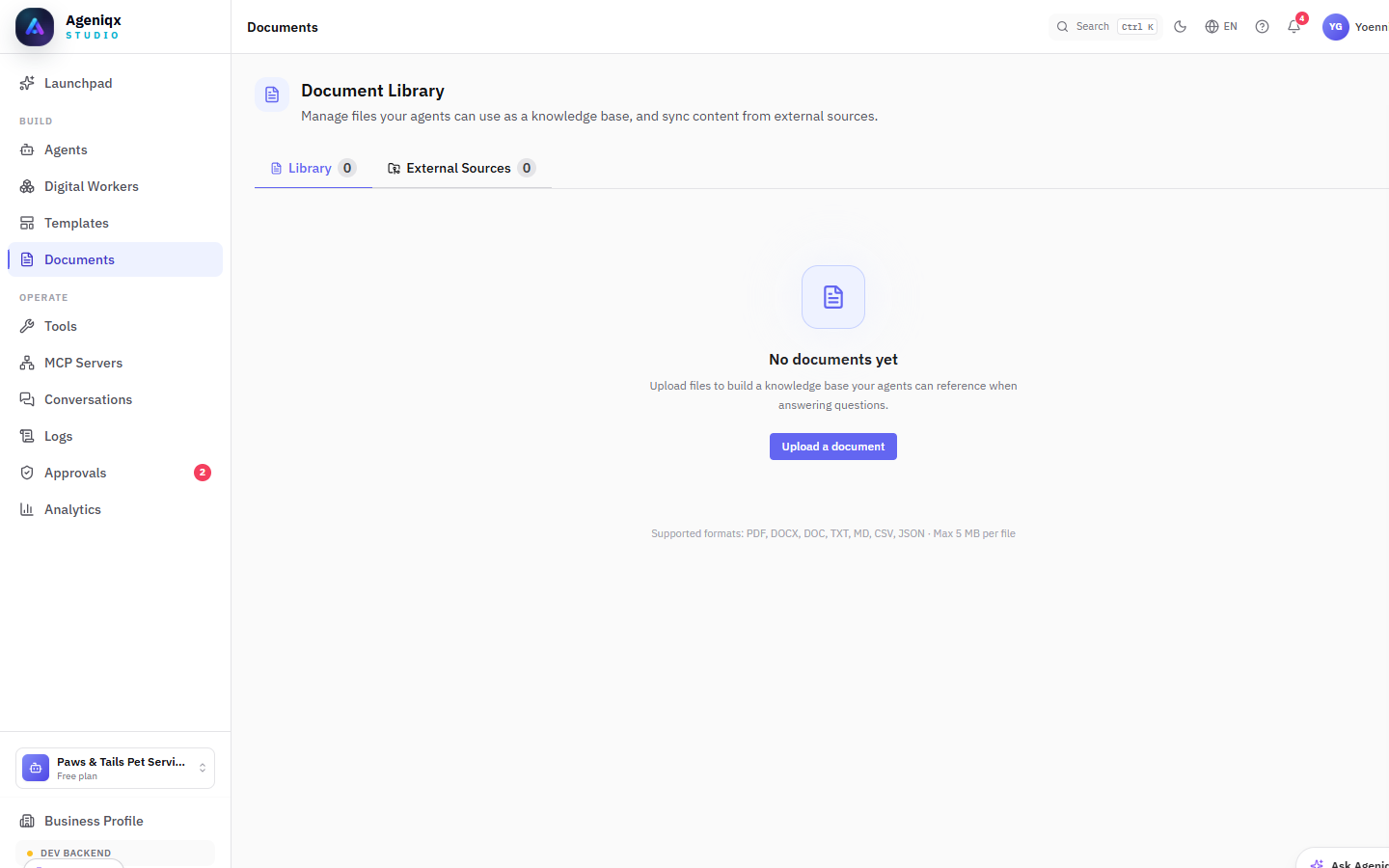Click the Digital Workers icon
The height and width of the screenshot is (868, 1389).
point(27,186)
